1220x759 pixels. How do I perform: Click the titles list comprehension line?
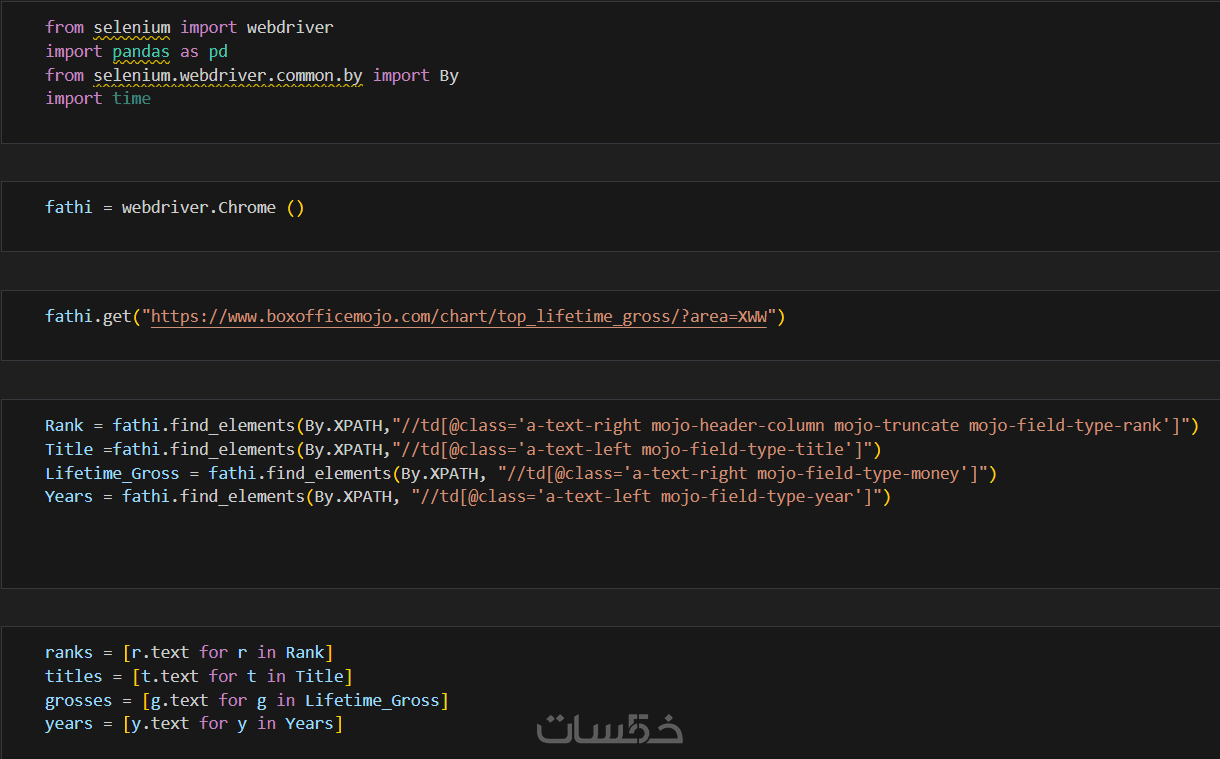pos(198,677)
